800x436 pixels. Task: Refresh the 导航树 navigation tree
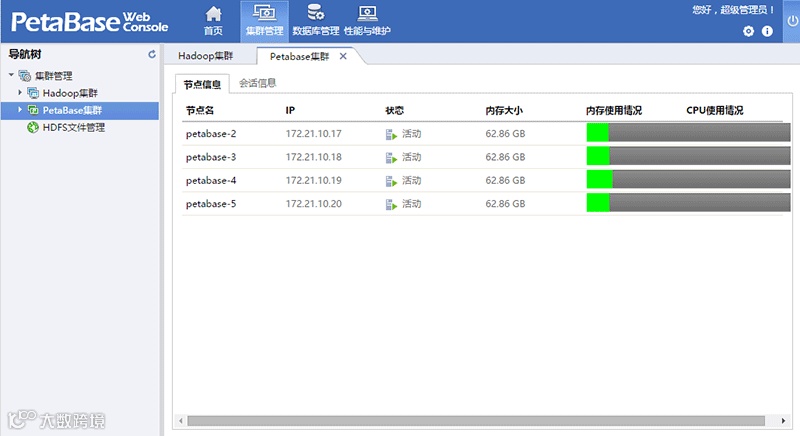point(152,54)
